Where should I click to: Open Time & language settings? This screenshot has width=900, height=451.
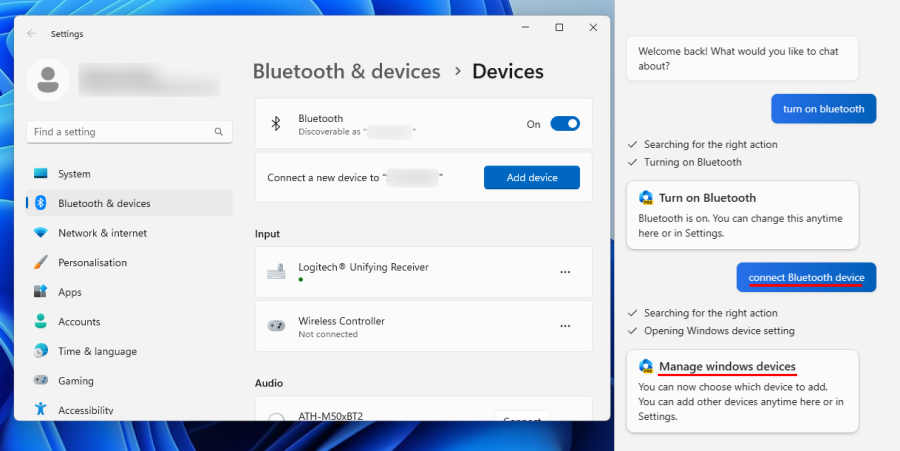pos(97,352)
